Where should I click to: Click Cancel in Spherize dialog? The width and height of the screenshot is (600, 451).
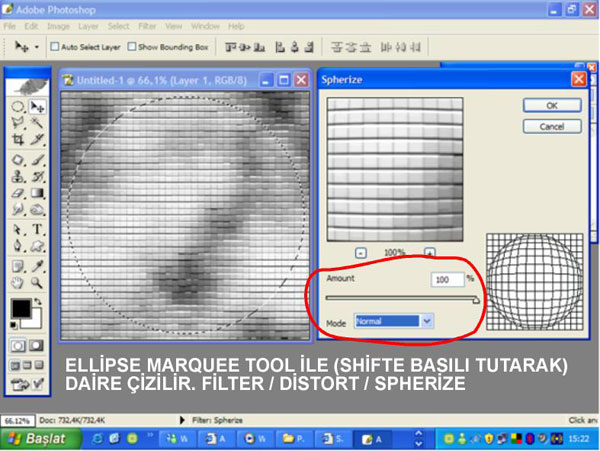point(552,127)
